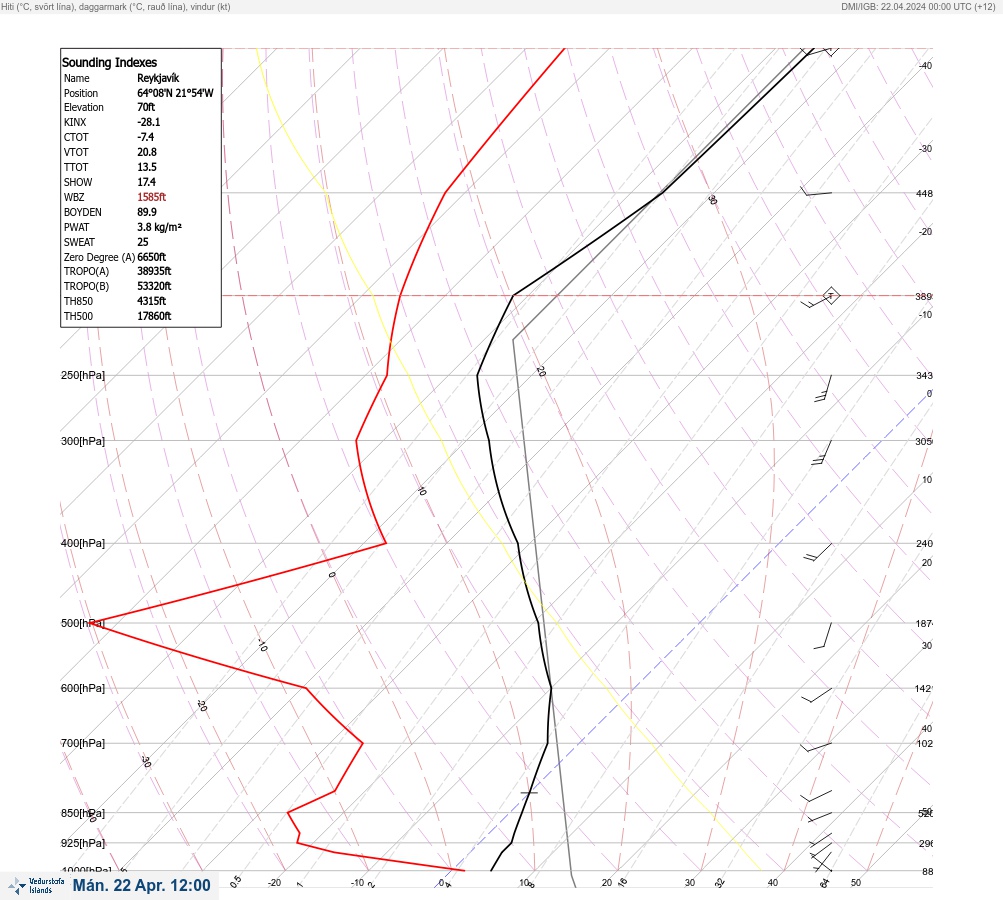
Task: Click the '600[hPa]' pressure label
Action: pos(83,688)
